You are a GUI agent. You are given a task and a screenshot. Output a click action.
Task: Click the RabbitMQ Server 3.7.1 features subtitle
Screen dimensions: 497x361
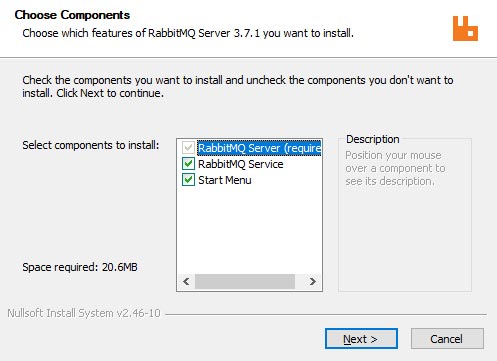pos(188,33)
